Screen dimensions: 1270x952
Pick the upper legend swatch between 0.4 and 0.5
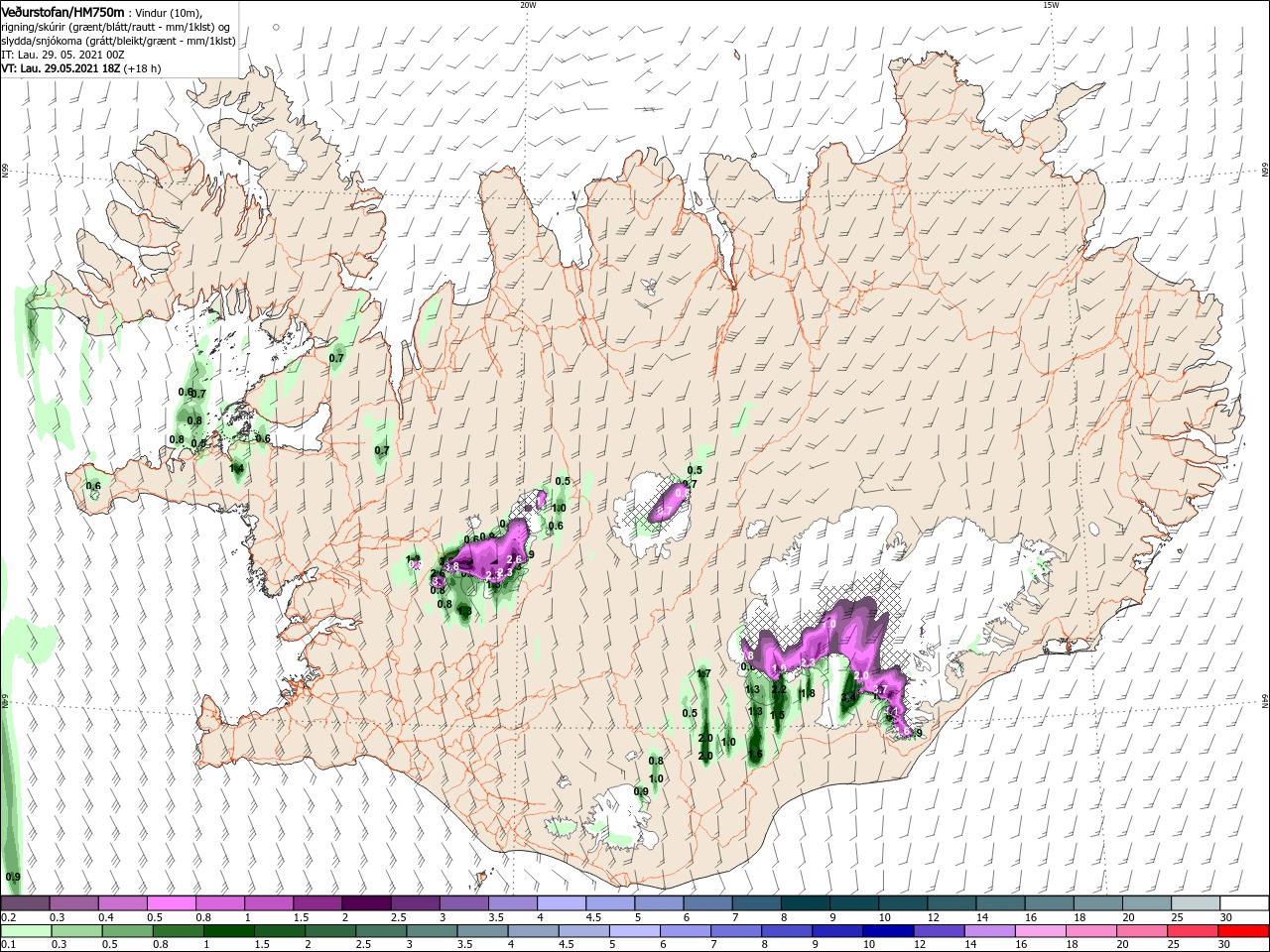(122, 903)
